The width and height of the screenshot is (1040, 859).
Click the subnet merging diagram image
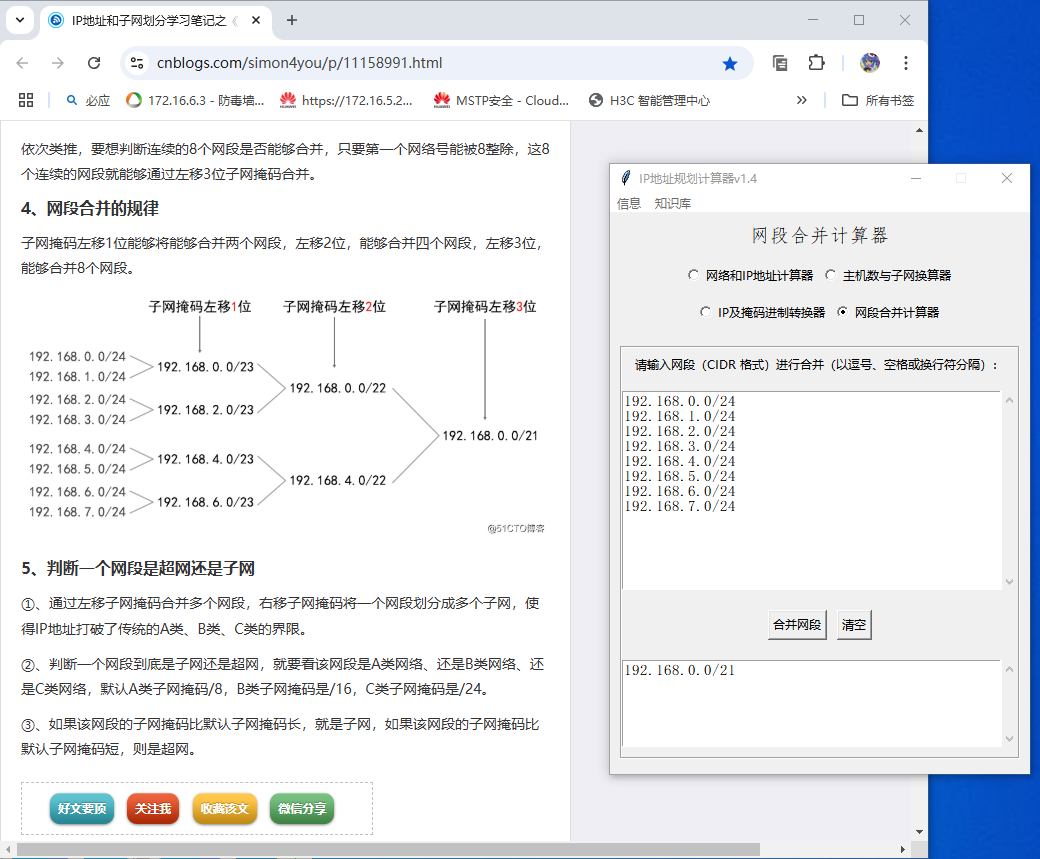click(283, 415)
